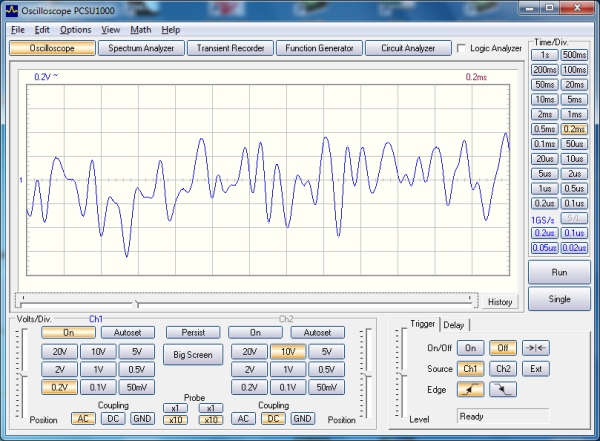Image resolution: width=600 pixels, height=441 pixels.
Task: Enable the Logic Analyzer checkbox
Action: [x=461, y=48]
